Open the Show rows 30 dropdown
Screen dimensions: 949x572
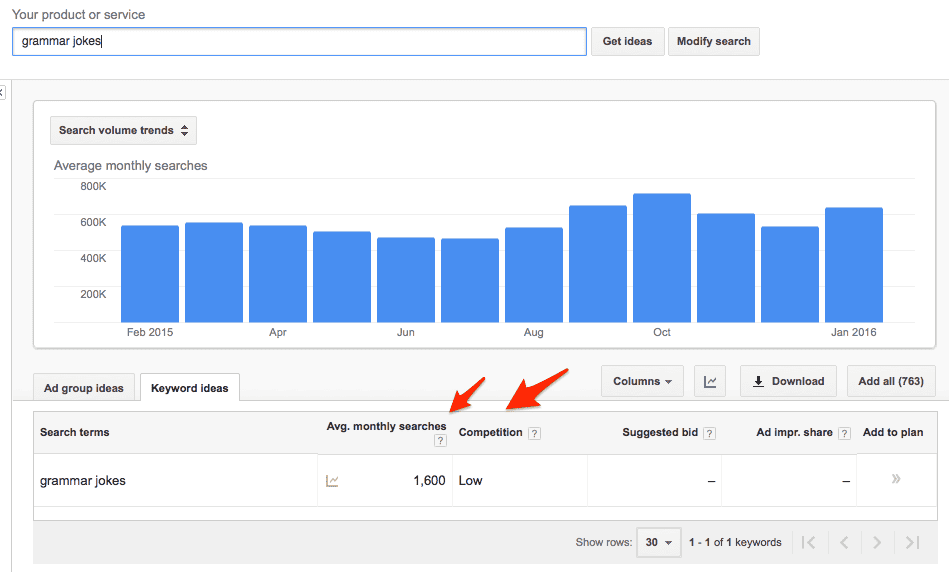[x=658, y=542]
